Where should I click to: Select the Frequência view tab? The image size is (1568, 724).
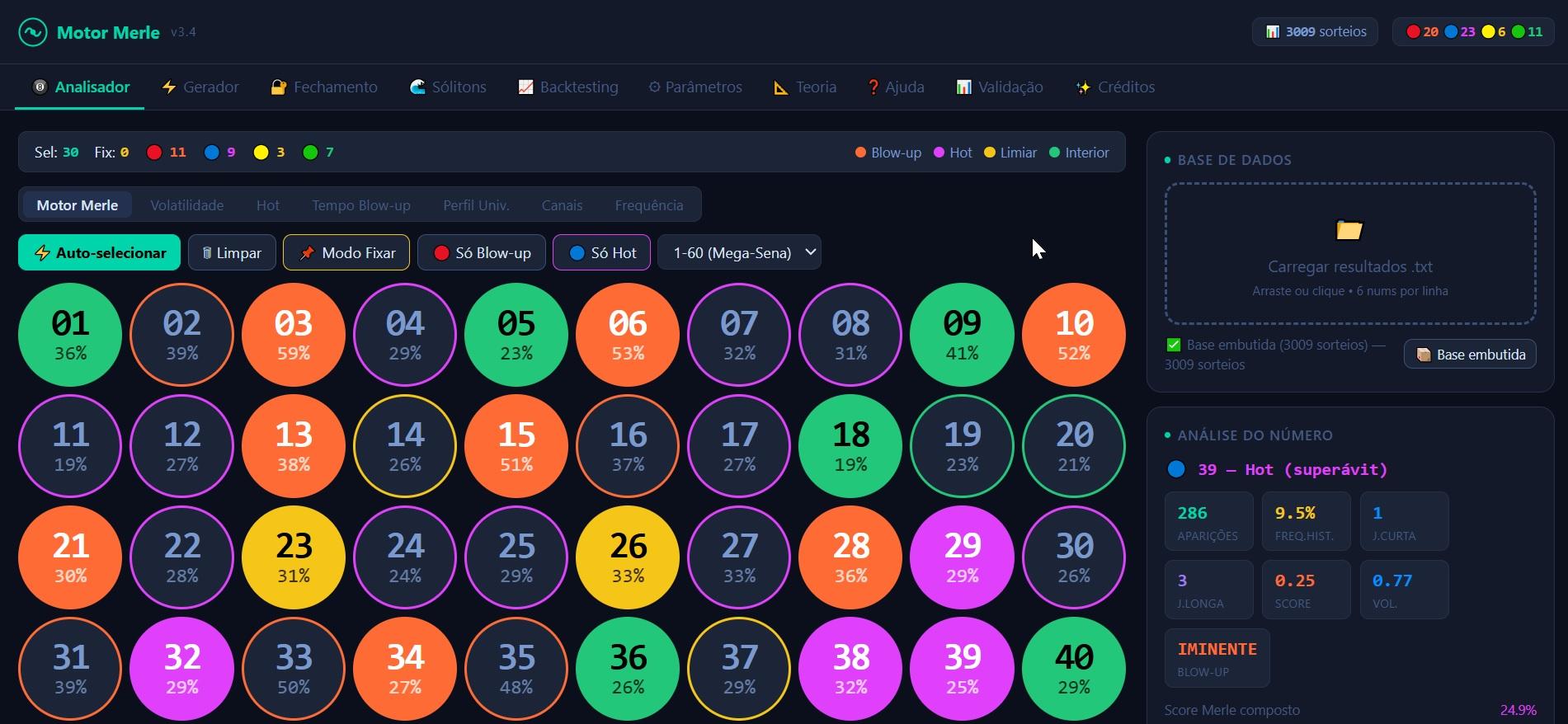pyautogui.click(x=649, y=205)
